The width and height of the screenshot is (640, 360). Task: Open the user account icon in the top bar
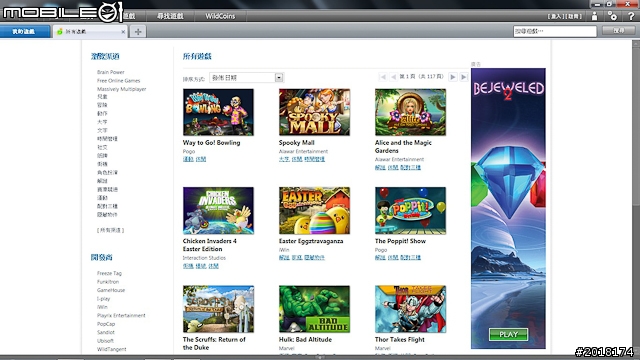tap(594, 16)
